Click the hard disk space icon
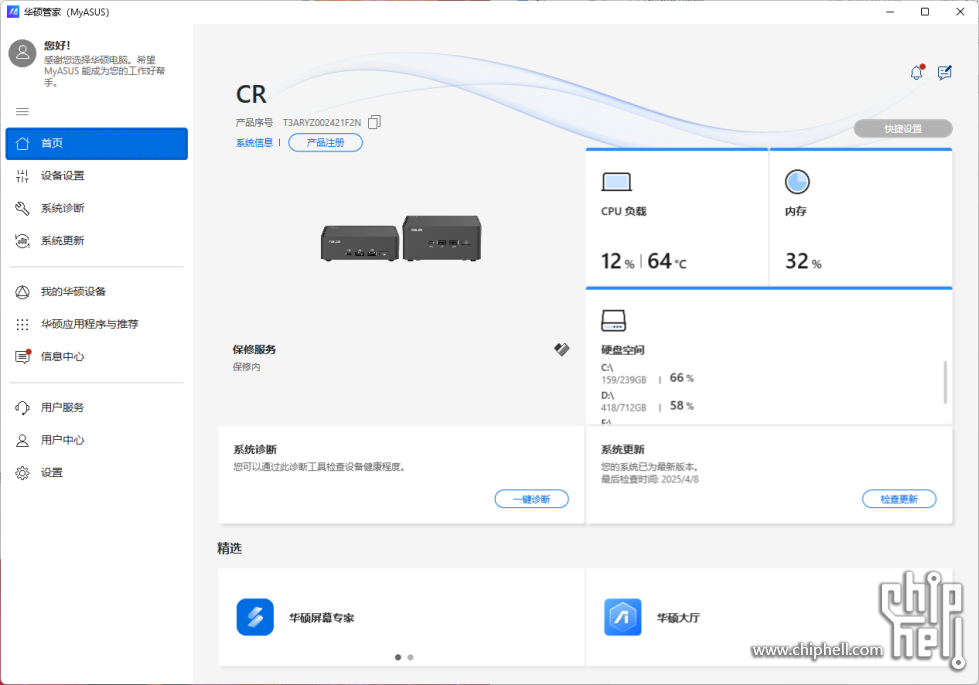979x685 pixels. pos(613,320)
